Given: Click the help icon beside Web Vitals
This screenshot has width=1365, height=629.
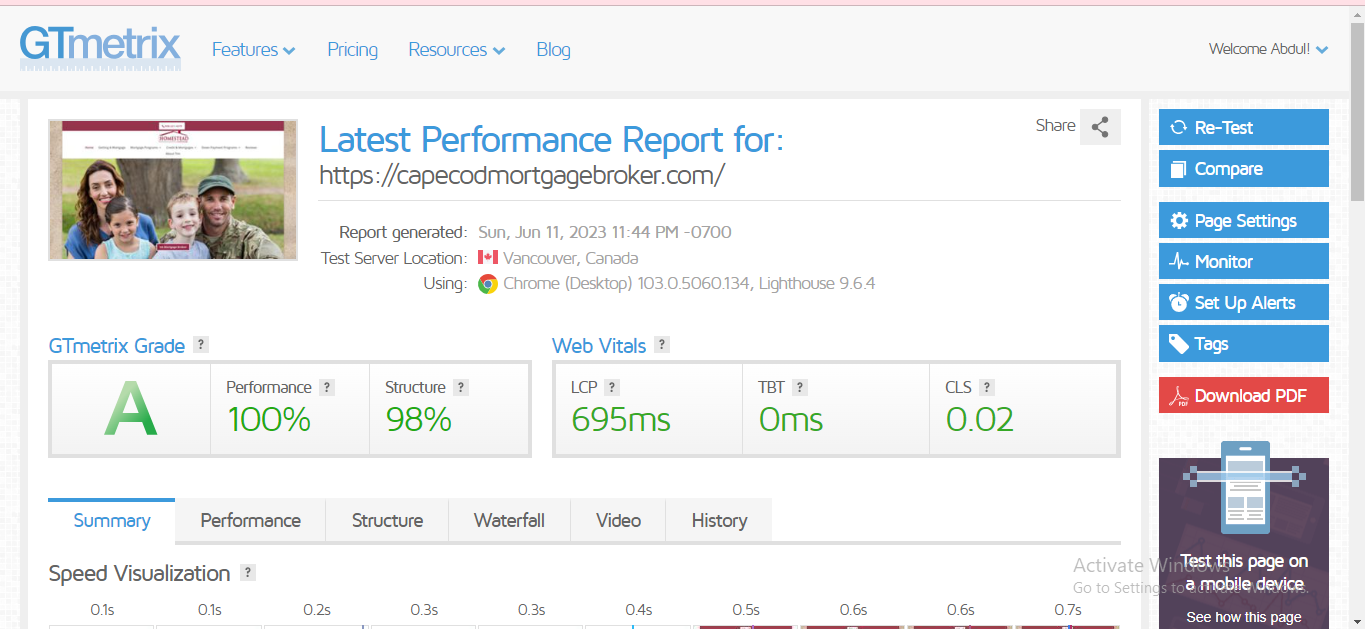Looking at the screenshot, I should click(661, 345).
